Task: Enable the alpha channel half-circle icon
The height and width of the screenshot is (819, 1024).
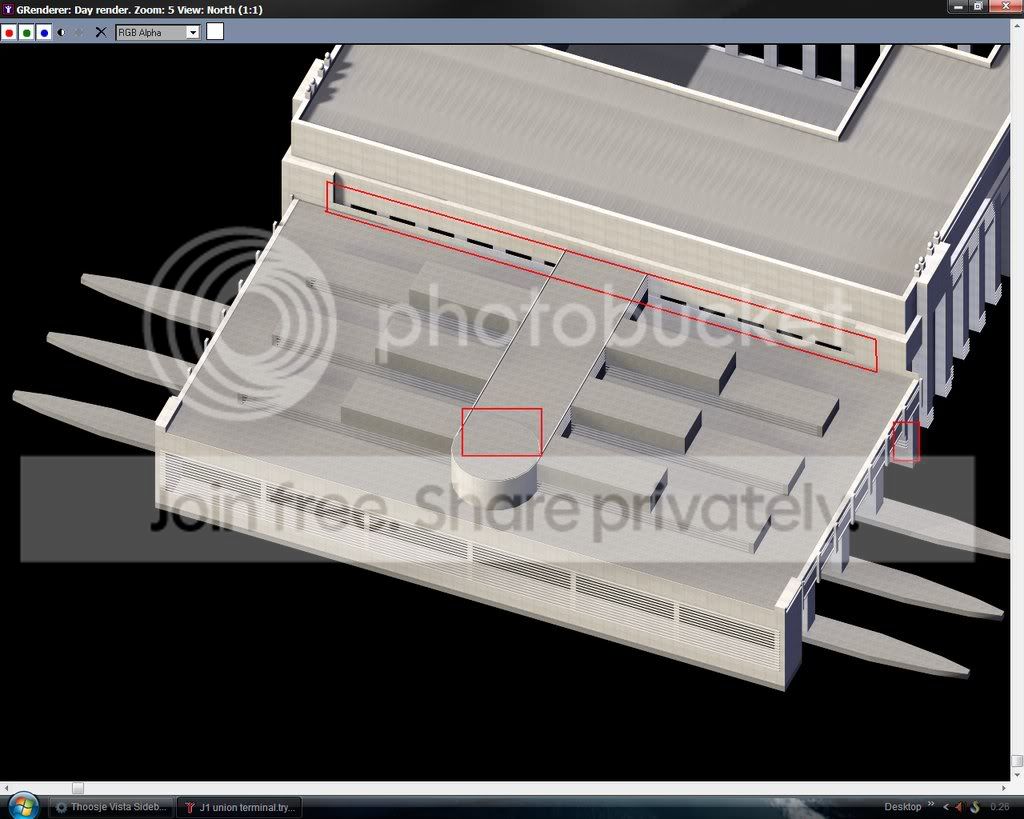Action: pyautogui.click(x=62, y=32)
